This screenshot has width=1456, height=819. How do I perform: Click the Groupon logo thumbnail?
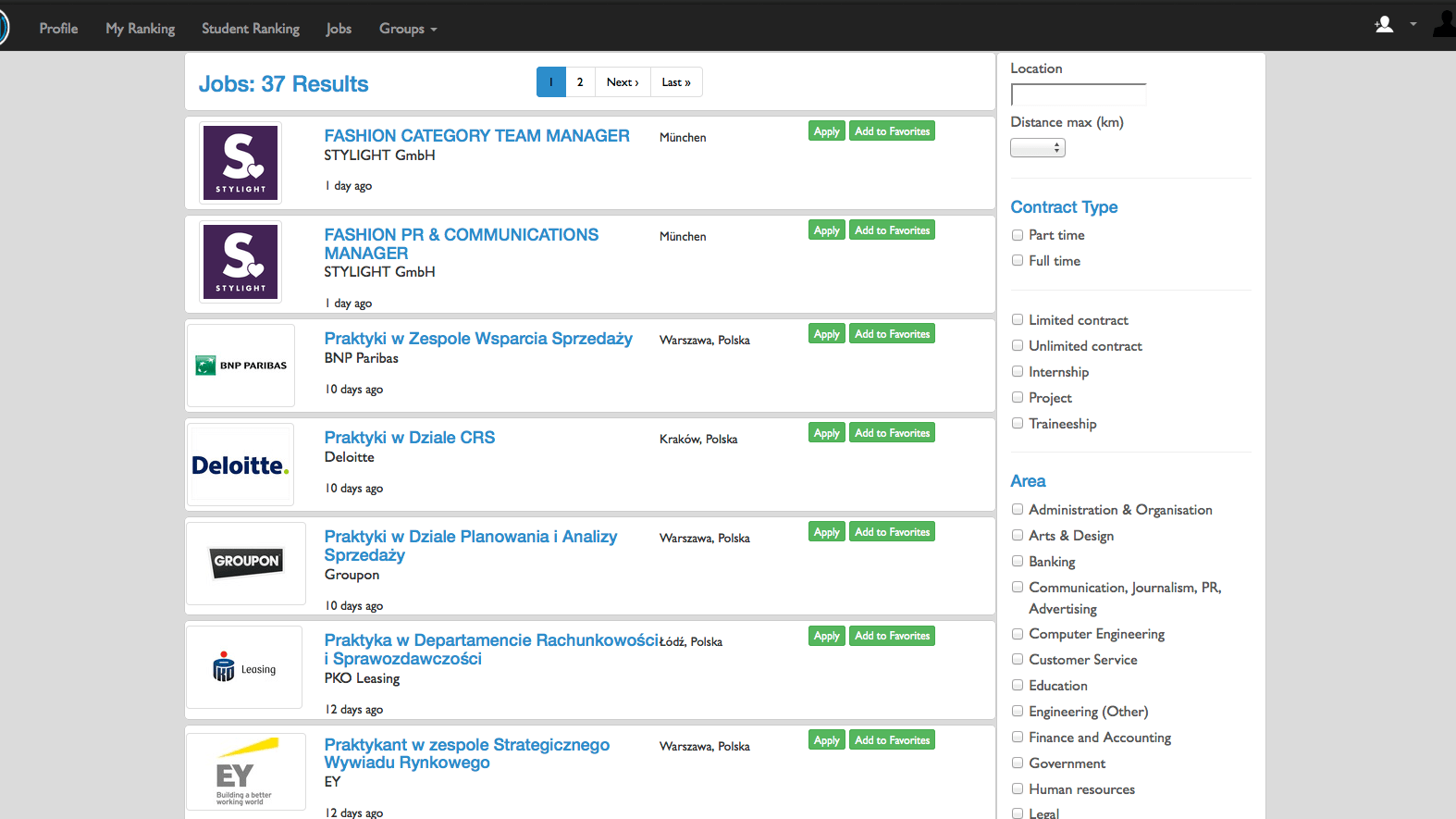click(x=246, y=563)
